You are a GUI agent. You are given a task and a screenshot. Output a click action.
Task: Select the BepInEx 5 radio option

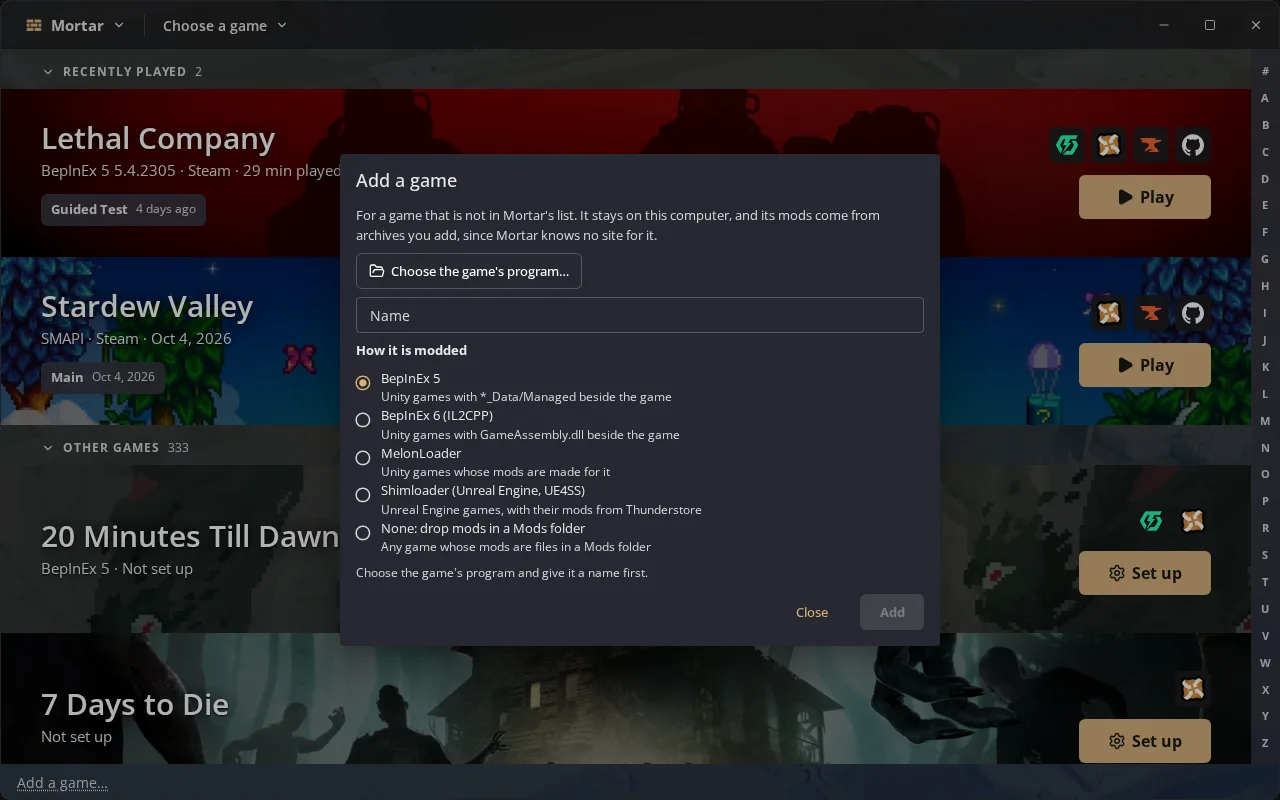363,383
